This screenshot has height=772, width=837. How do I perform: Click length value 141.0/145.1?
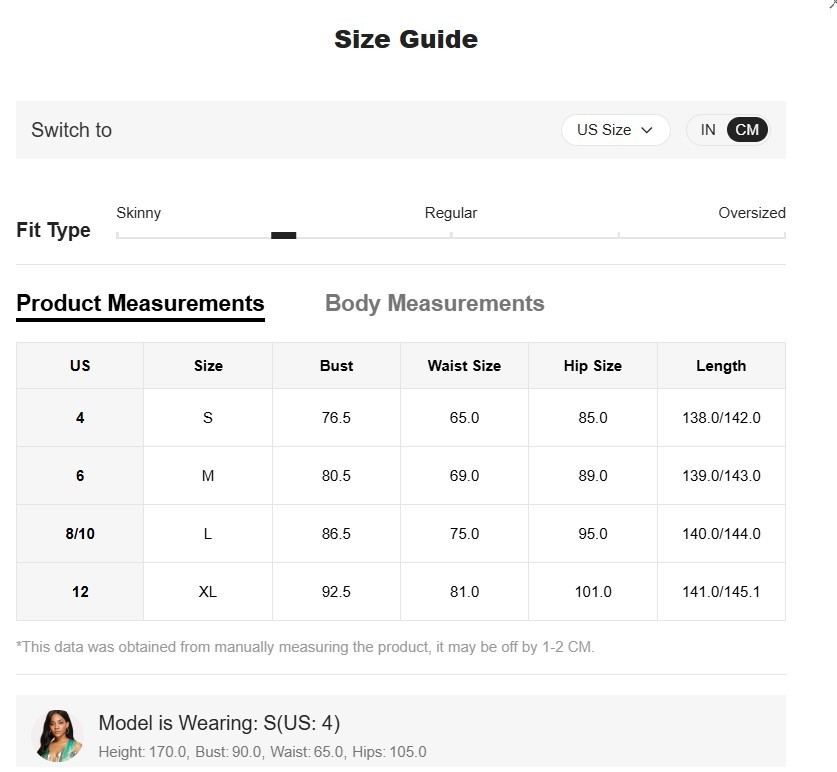pos(721,592)
